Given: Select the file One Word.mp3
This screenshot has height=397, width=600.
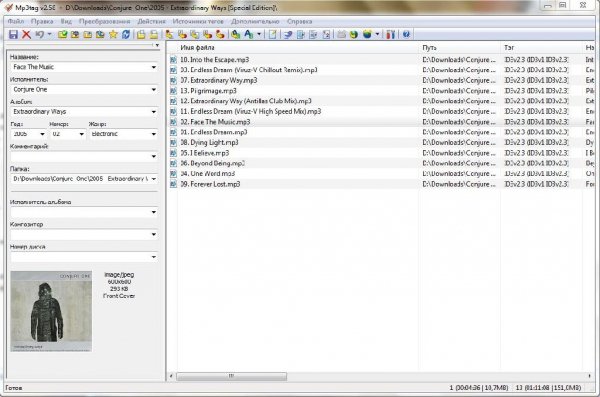Looking at the screenshot, I should 208,173.
